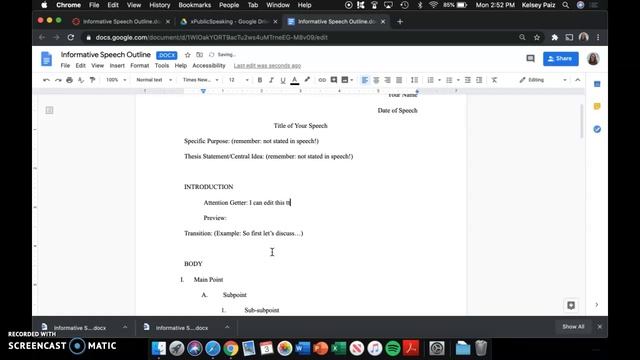This screenshot has width=640, height=360.
Task: Open the Last edit was seconds ago link
Action: tap(267, 66)
